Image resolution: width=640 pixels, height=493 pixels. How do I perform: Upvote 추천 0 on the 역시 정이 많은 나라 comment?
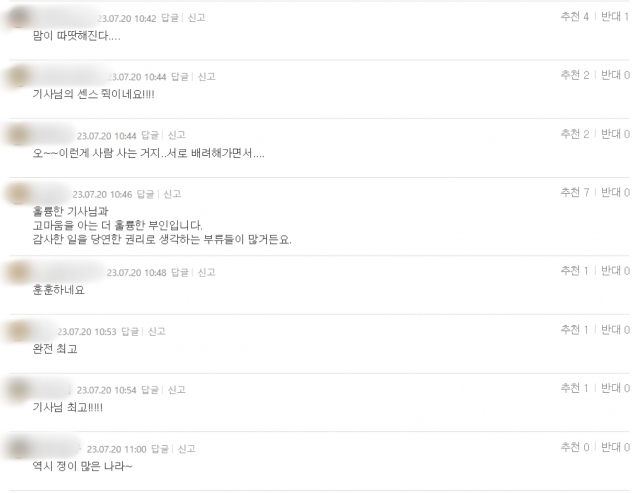pyautogui.click(x=575, y=447)
